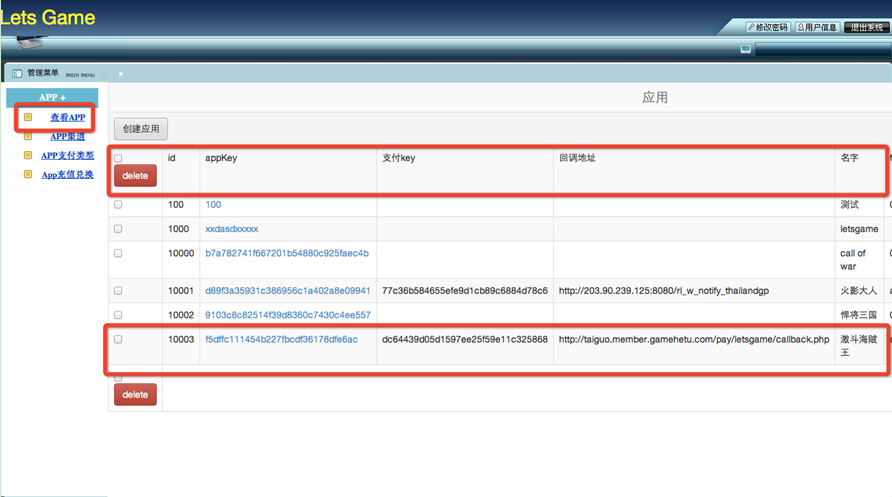Open the 查看APP menu link

(68, 118)
